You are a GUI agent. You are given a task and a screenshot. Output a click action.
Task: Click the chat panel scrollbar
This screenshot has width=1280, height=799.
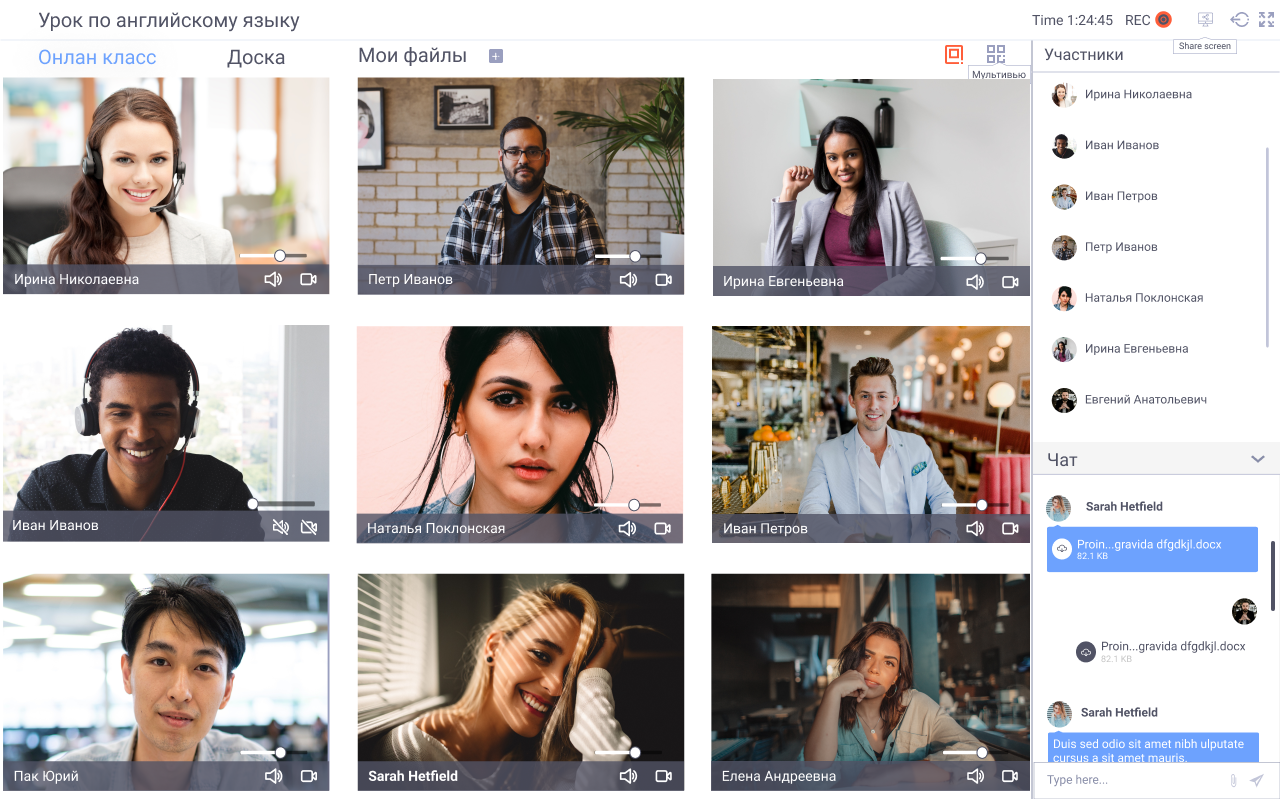1273,575
